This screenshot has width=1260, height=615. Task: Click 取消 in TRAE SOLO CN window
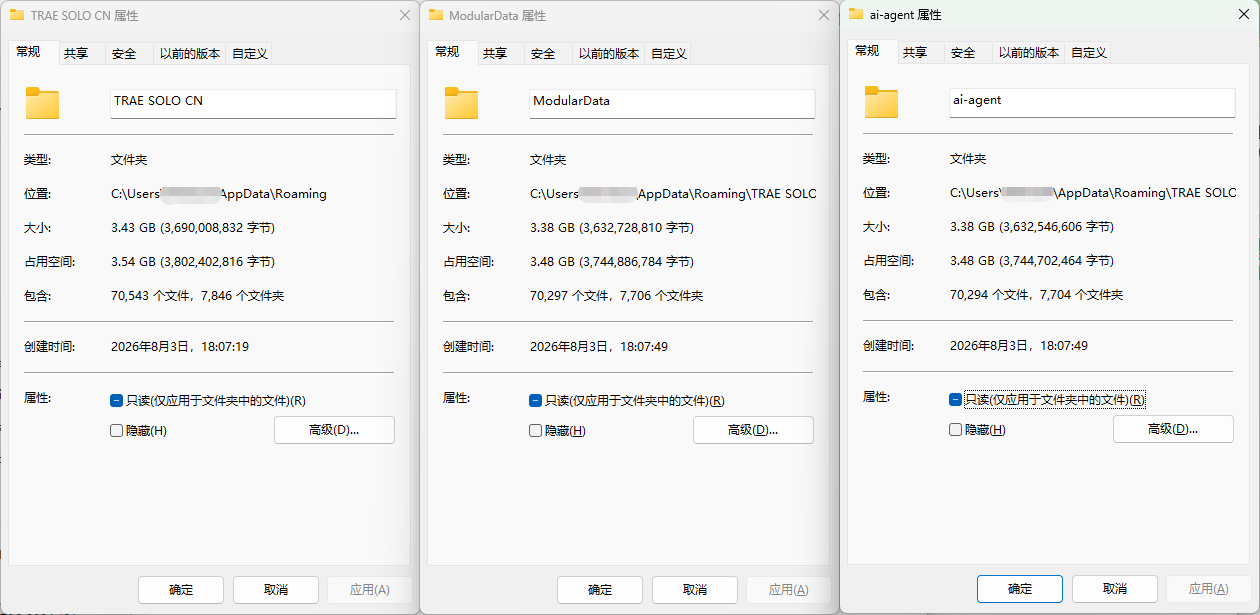276,589
